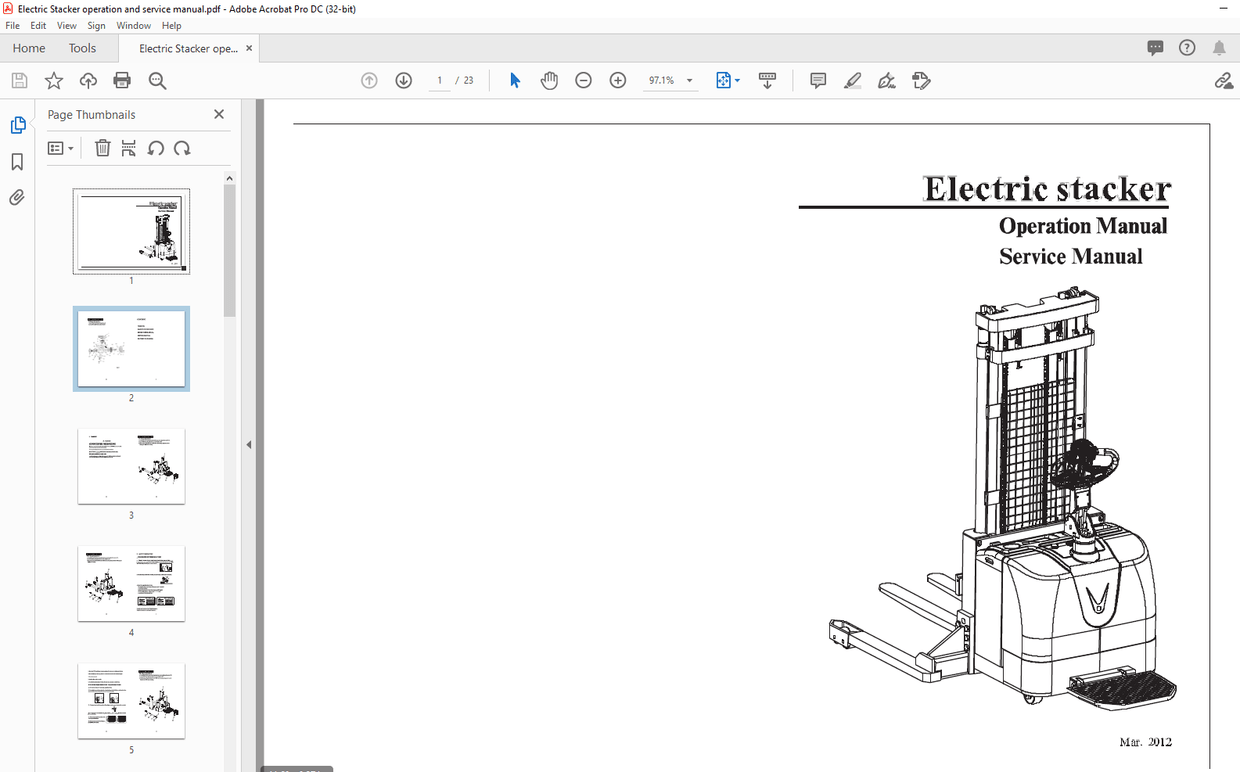
Task: Go to next page with down arrow
Action: 403,80
